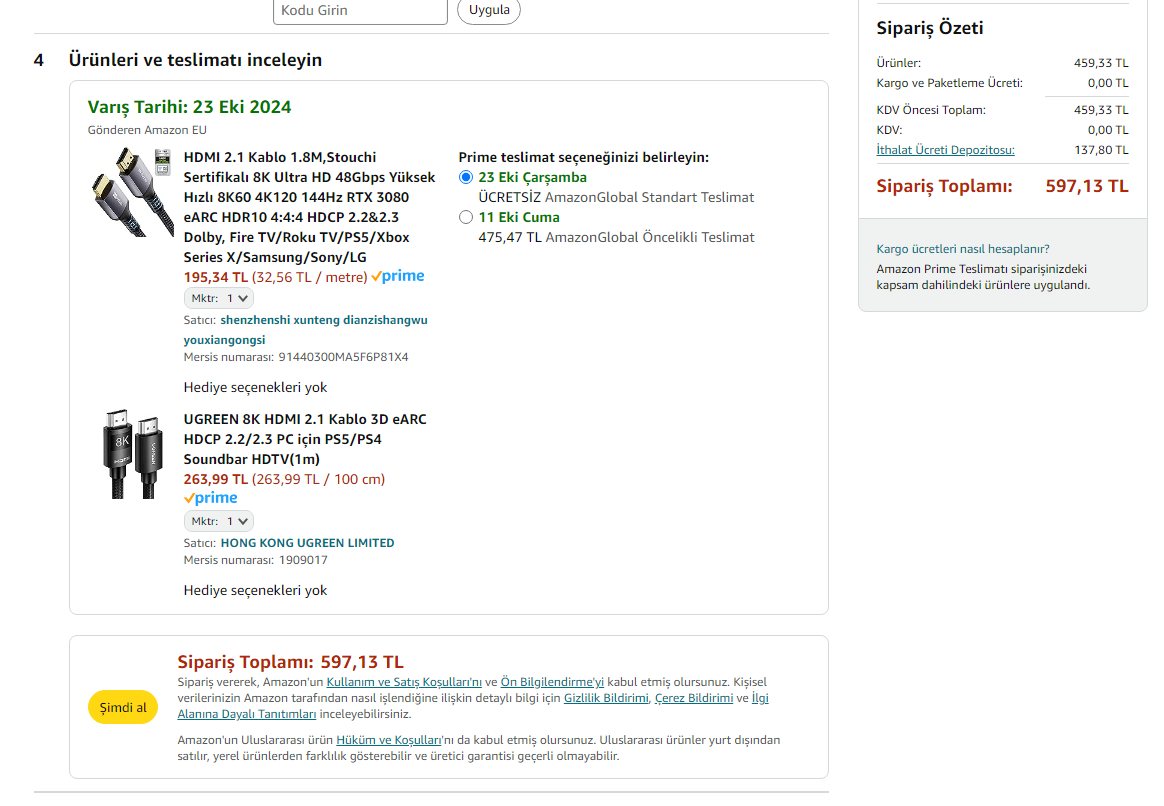Choose 11 Eki Cuma priority delivery option
1164x806 pixels.
point(465,217)
